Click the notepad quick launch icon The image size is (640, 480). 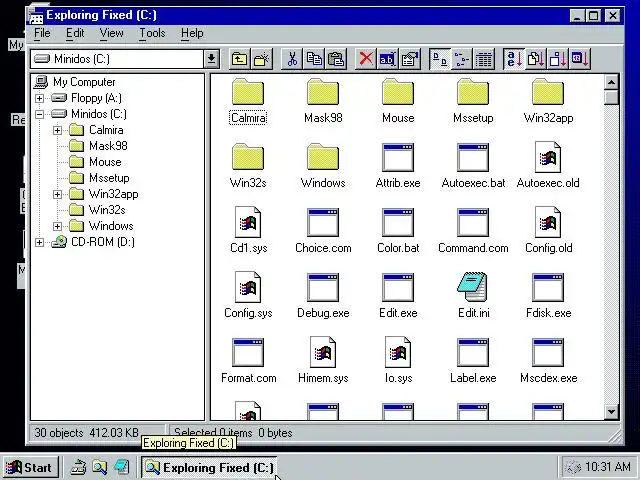pos(122,467)
